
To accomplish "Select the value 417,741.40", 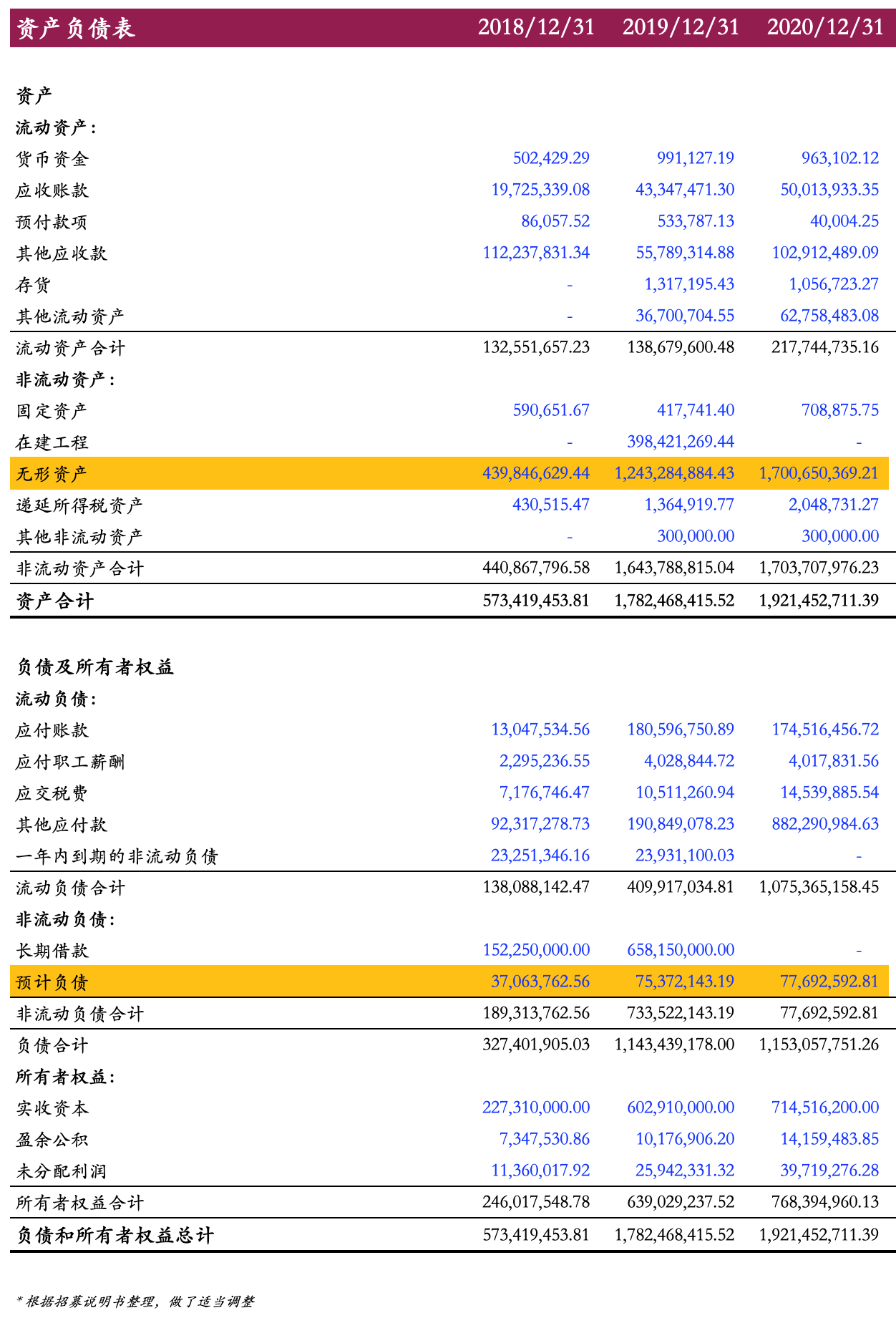I will tap(696, 410).
